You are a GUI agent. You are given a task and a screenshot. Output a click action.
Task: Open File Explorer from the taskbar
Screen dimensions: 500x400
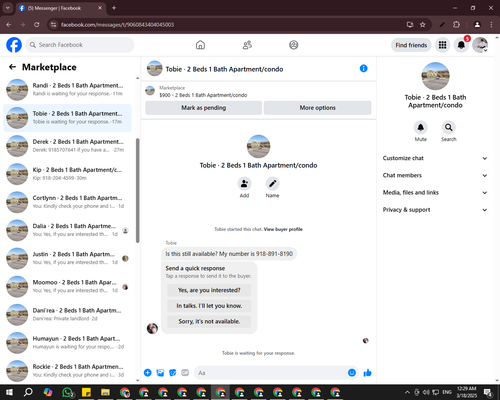click(x=105, y=392)
